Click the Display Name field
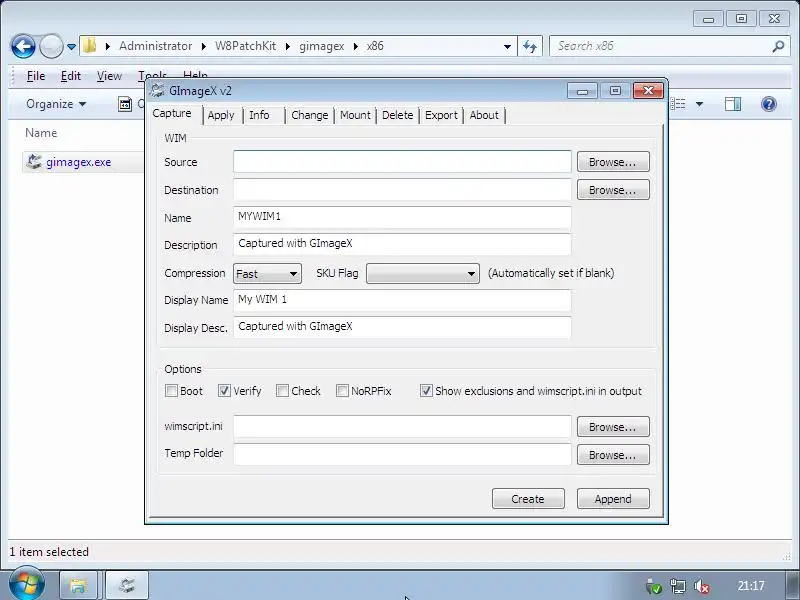Screen dimensions: 800x600 [402, 300]
